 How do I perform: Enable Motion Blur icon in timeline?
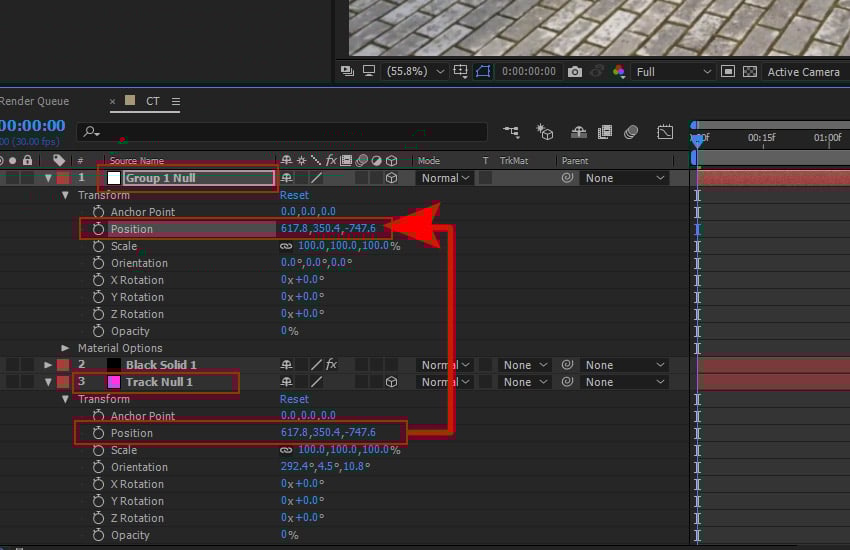(631, 132)
